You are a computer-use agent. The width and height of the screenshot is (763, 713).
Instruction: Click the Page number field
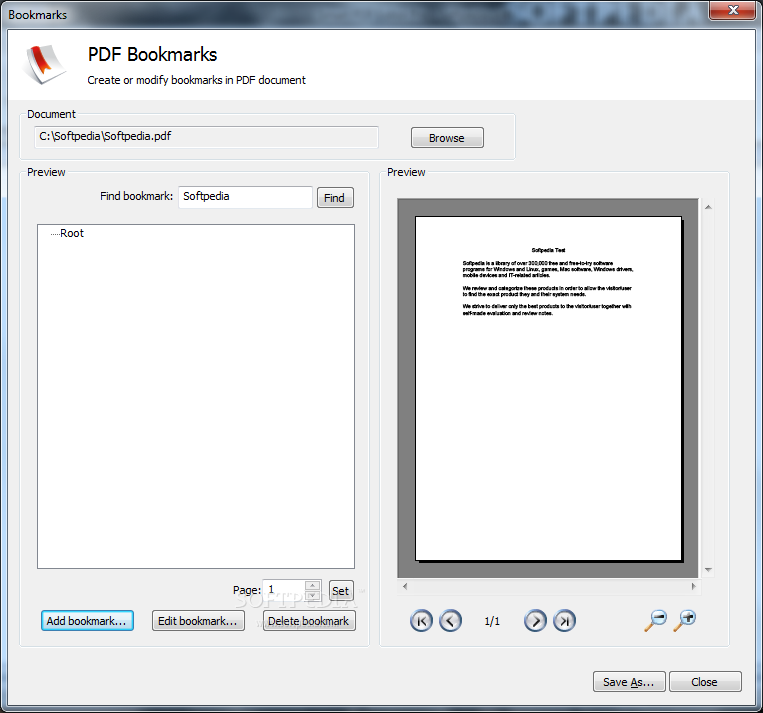click(x=284, y=590)
